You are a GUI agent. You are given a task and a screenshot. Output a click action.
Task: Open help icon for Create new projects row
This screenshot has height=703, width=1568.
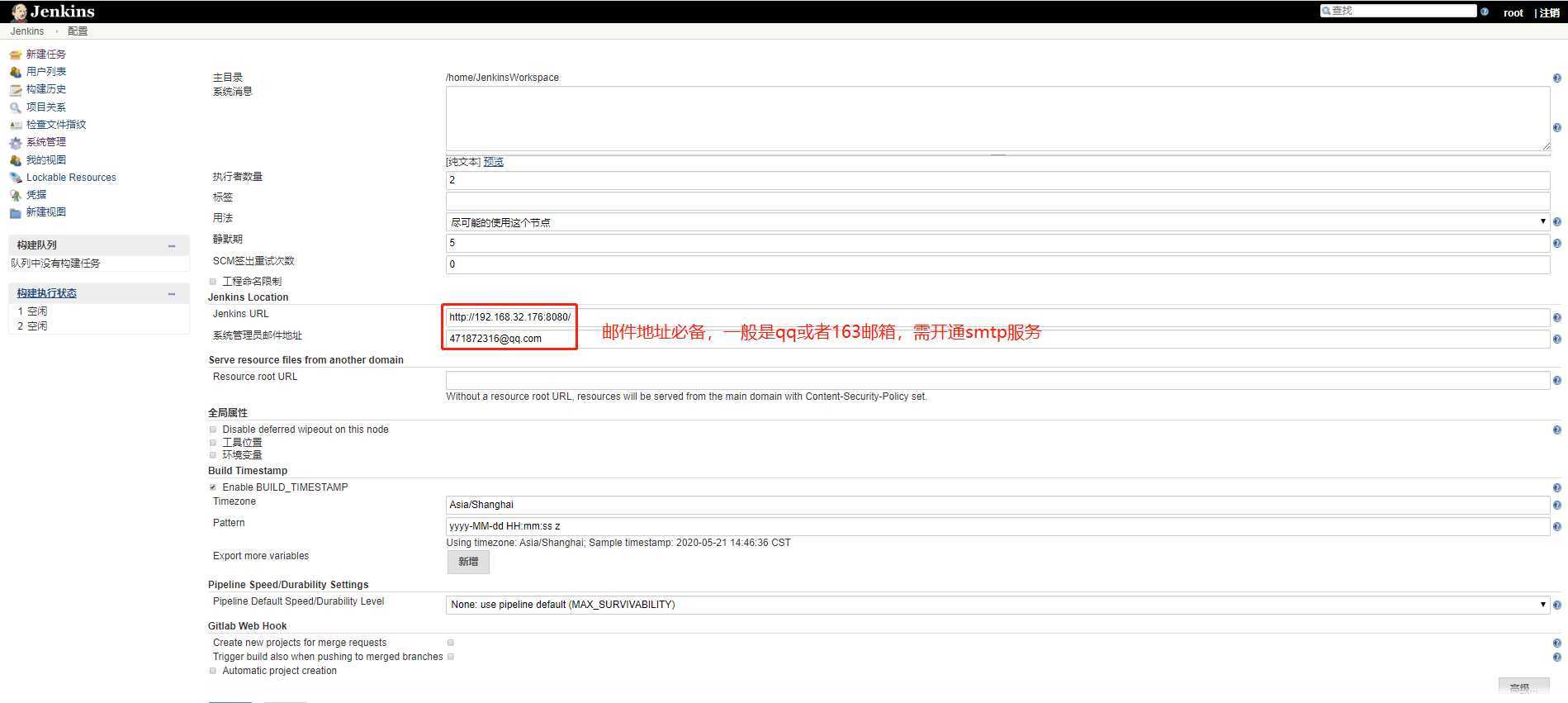click(x=1556, y=644)
